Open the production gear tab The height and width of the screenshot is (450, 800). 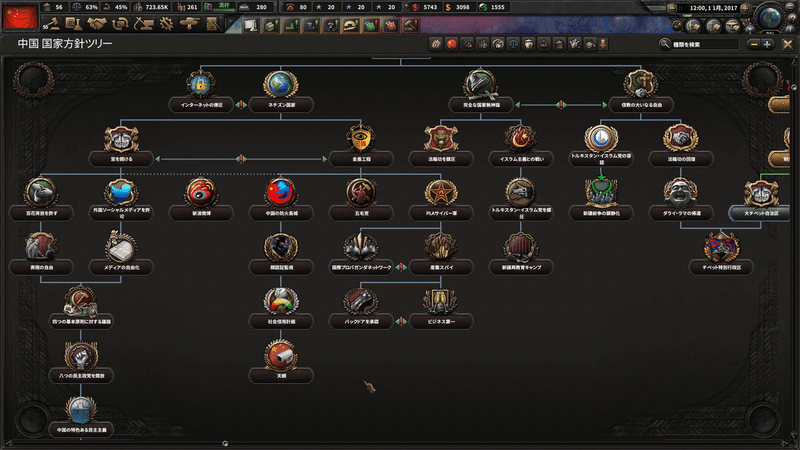tap(166, 24)
